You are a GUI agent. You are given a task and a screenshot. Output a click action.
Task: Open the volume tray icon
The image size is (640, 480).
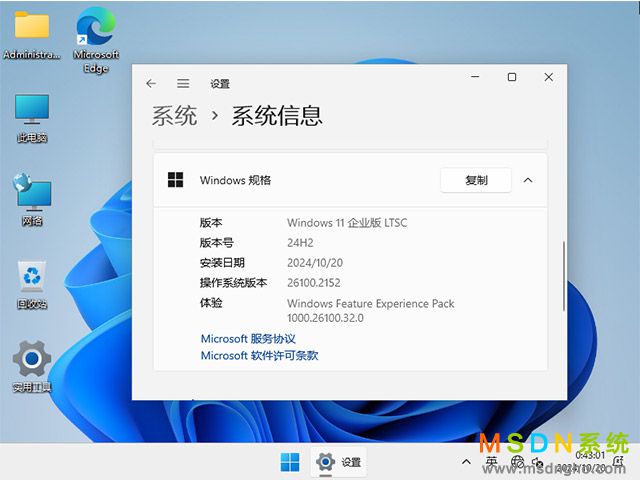pos(537,463)
